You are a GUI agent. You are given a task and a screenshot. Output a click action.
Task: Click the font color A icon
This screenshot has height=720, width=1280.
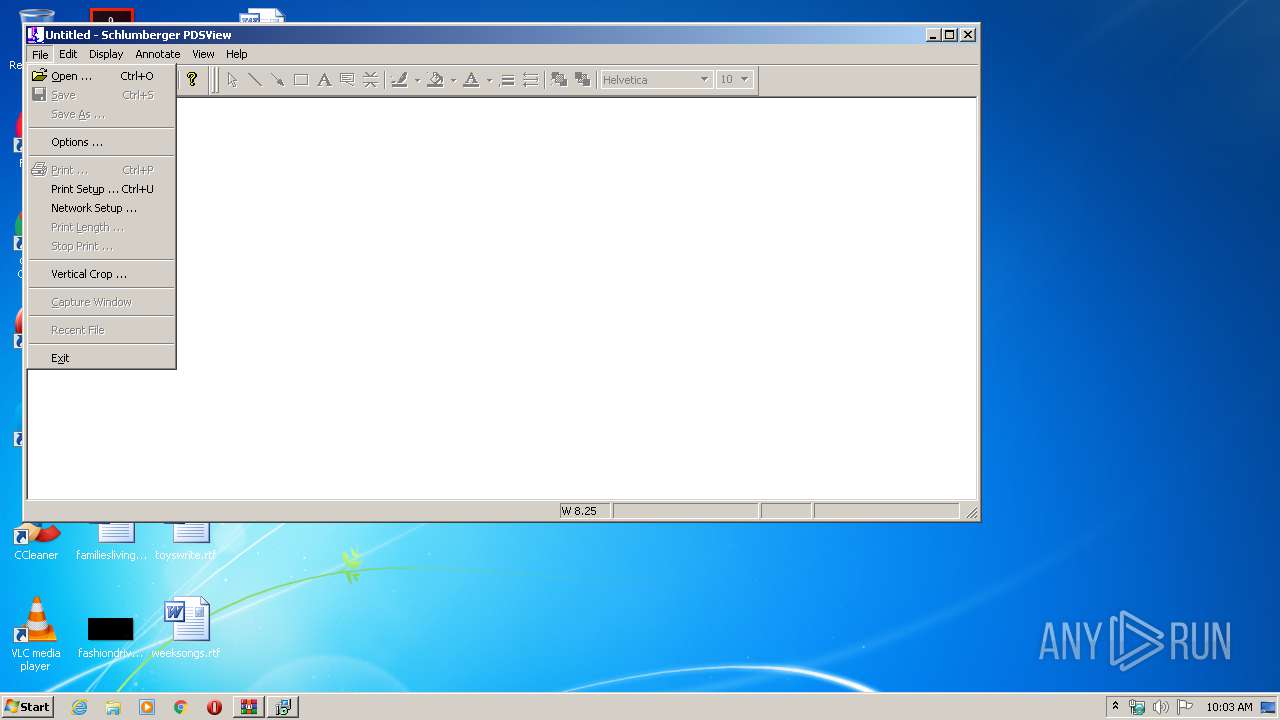471,79
